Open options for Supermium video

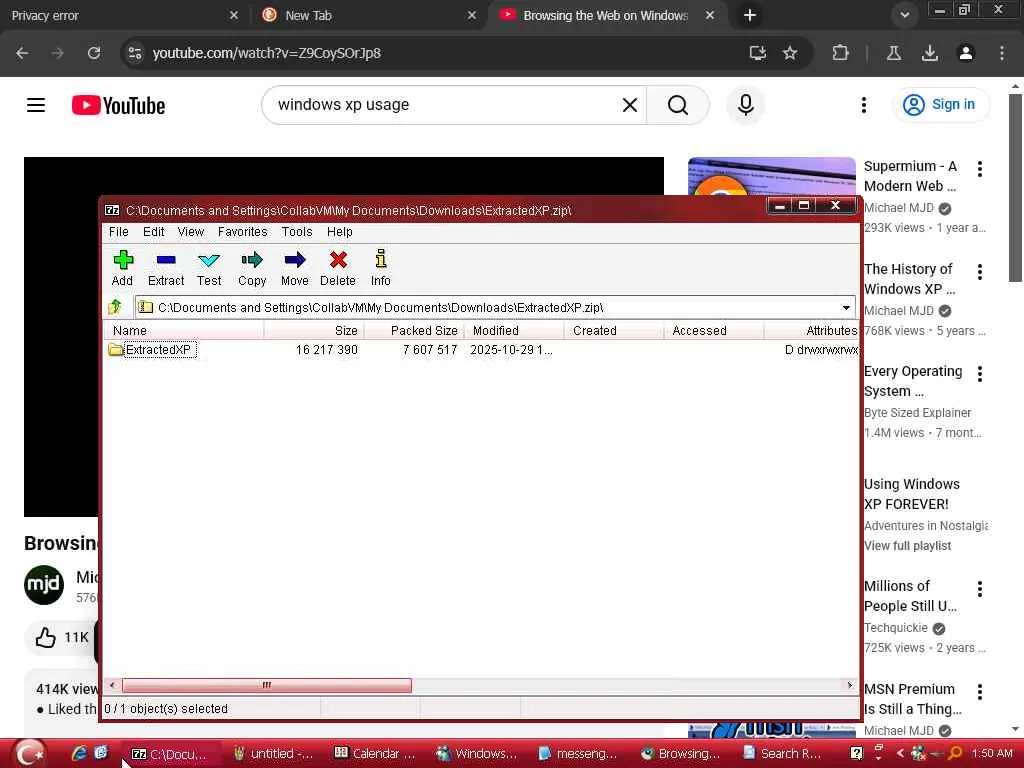pos(980,169)
